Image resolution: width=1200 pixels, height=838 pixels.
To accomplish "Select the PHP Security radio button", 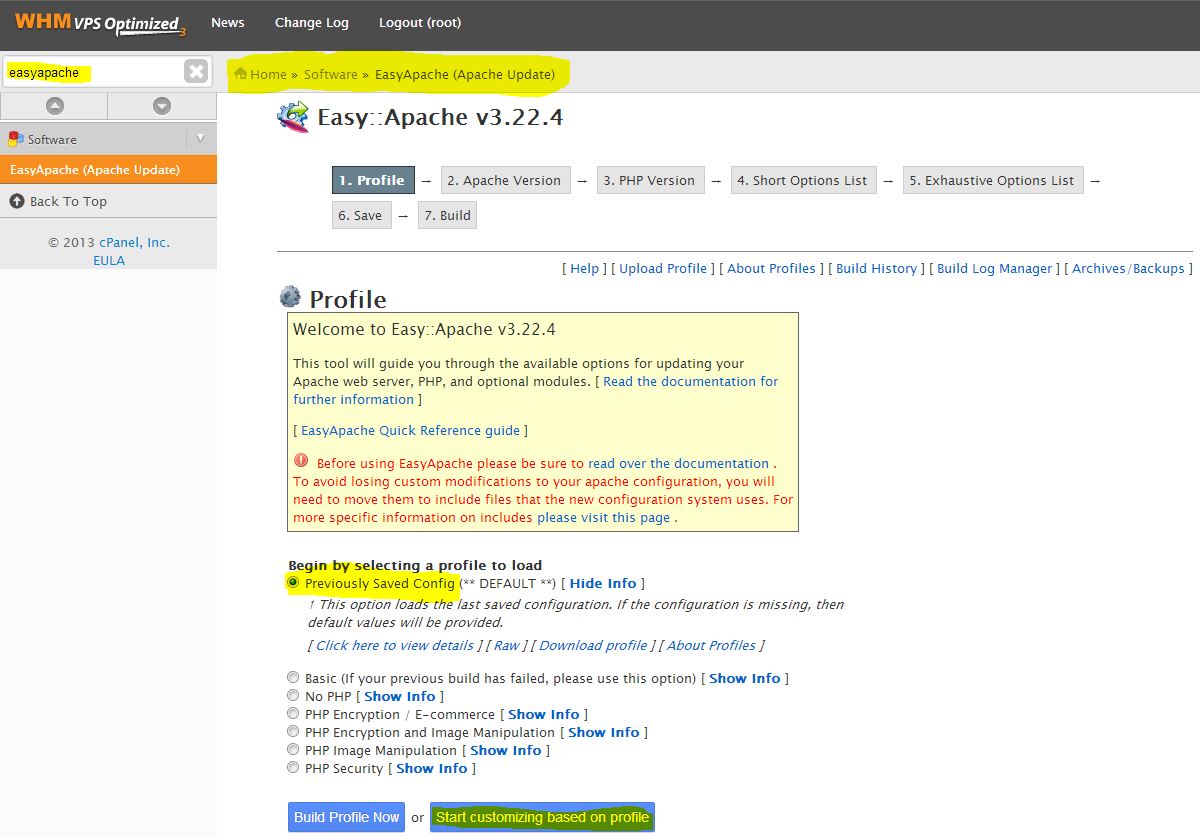I will [x=293, y=767].
